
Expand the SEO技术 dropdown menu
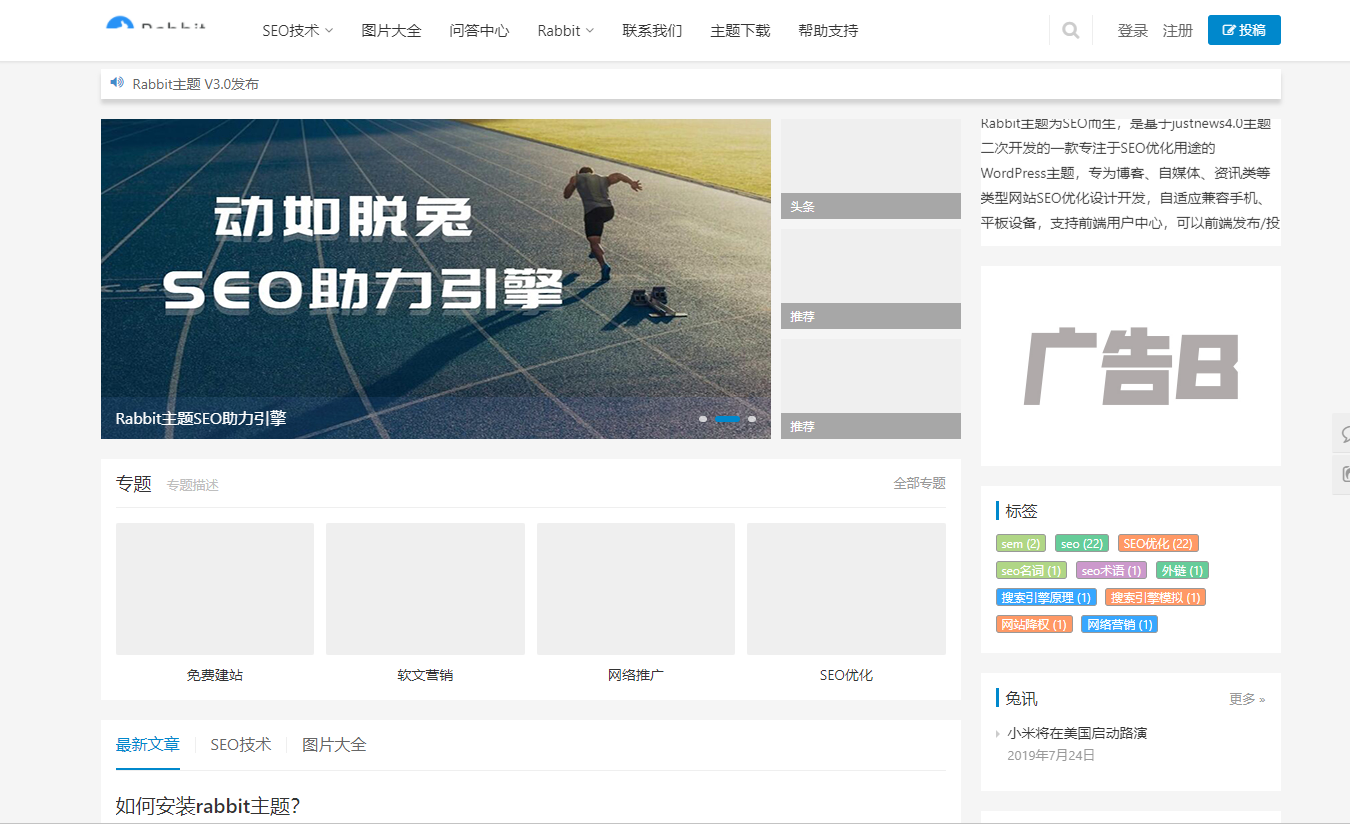point(298,31)
